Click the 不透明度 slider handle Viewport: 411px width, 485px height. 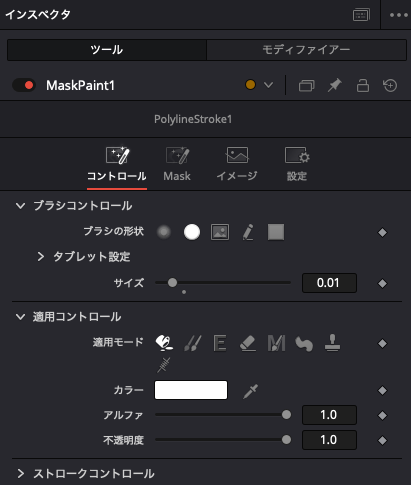click(286, 440)
